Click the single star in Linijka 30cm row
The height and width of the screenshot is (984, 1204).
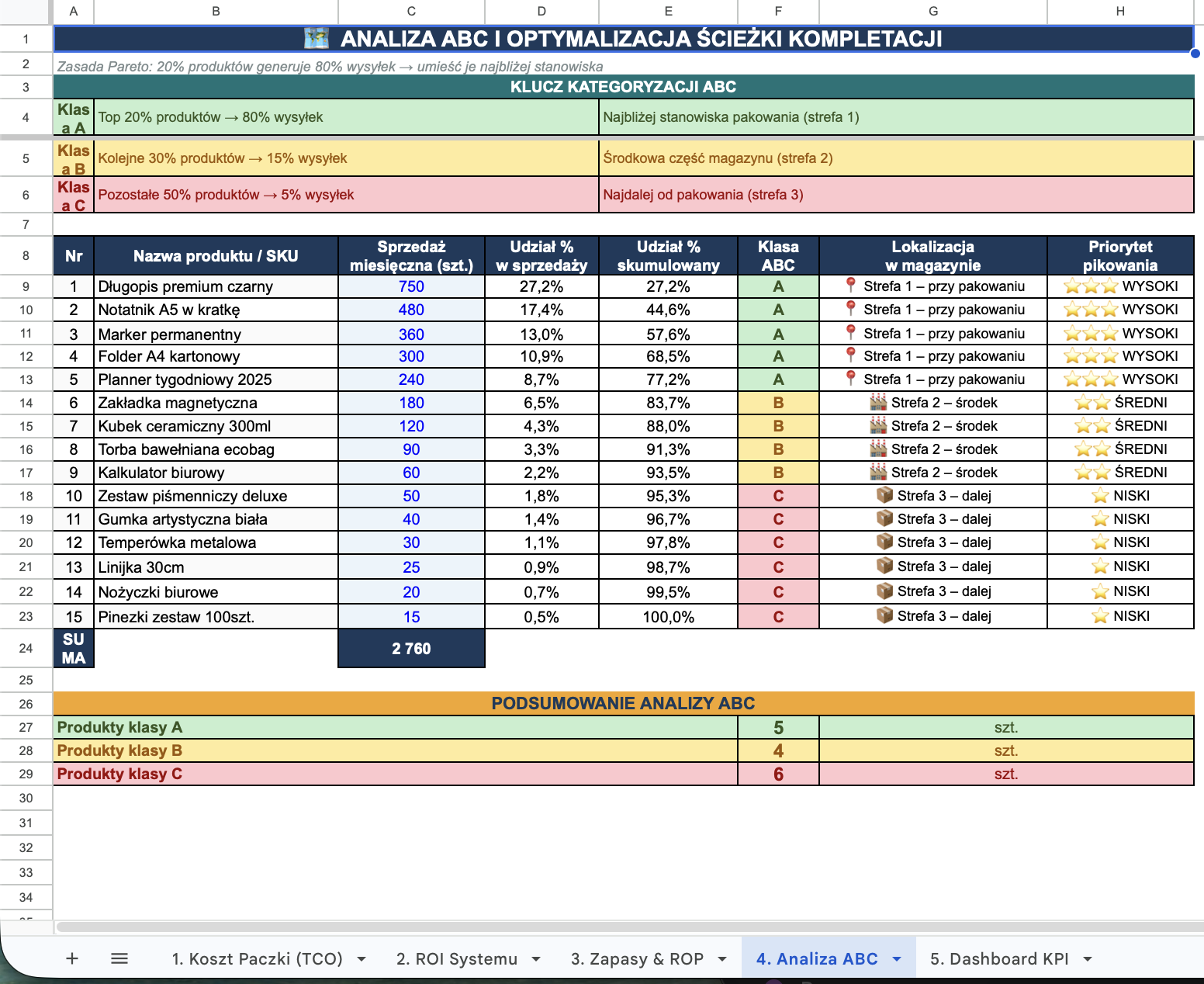click(x=1099, y=566)
